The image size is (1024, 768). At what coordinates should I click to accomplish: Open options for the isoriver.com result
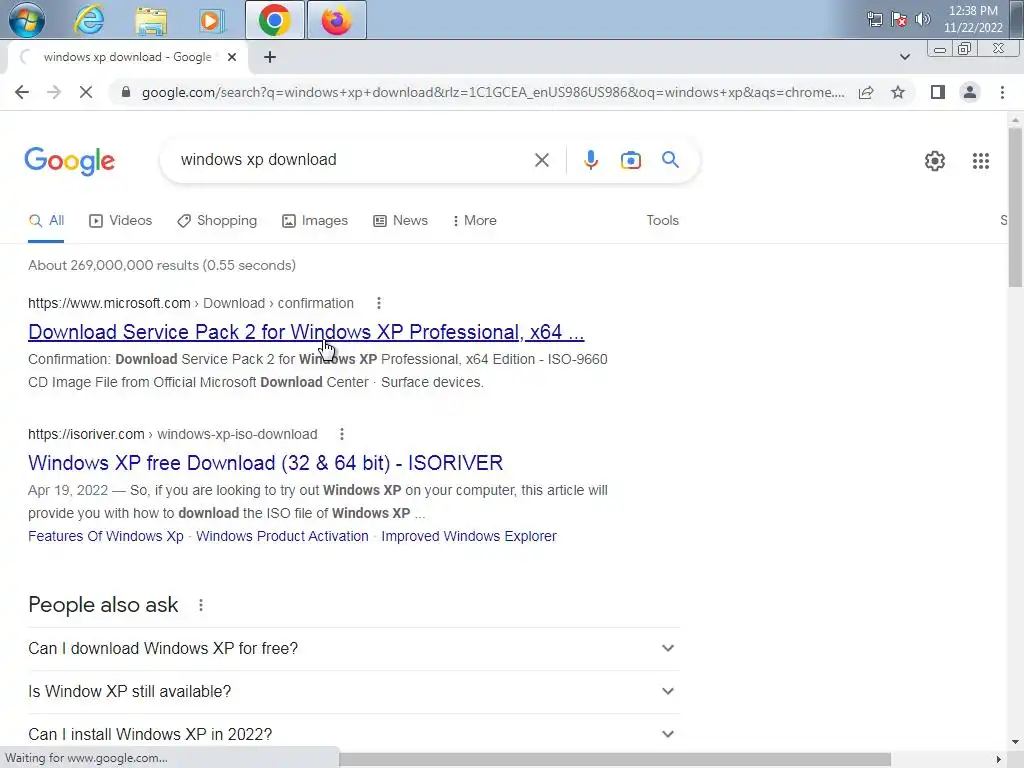342,434
